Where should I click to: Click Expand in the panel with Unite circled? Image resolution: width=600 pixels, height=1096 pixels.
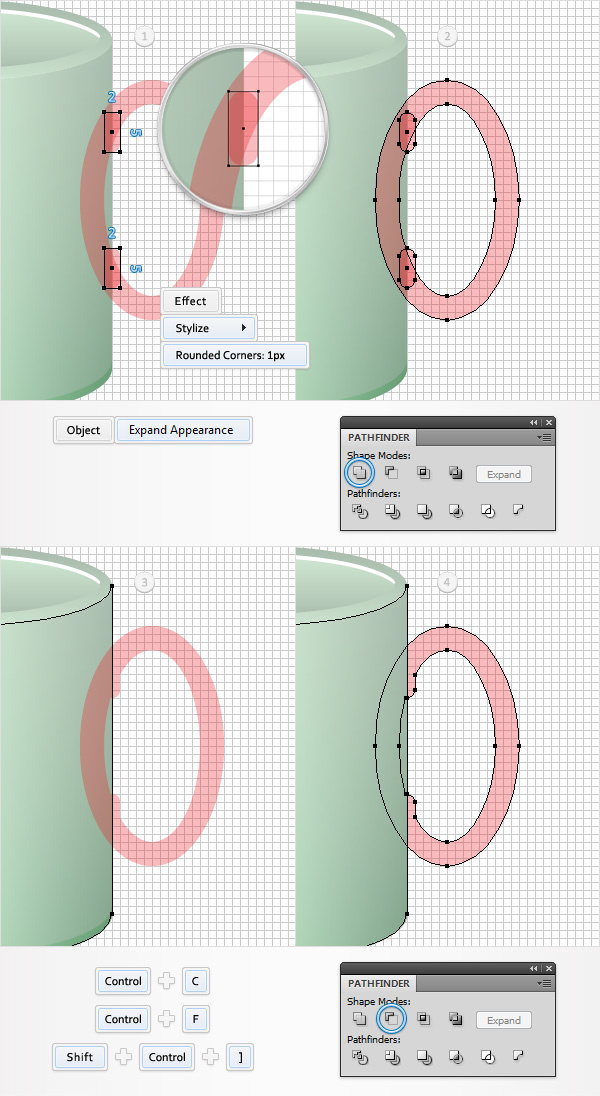[x=504, y=474]
